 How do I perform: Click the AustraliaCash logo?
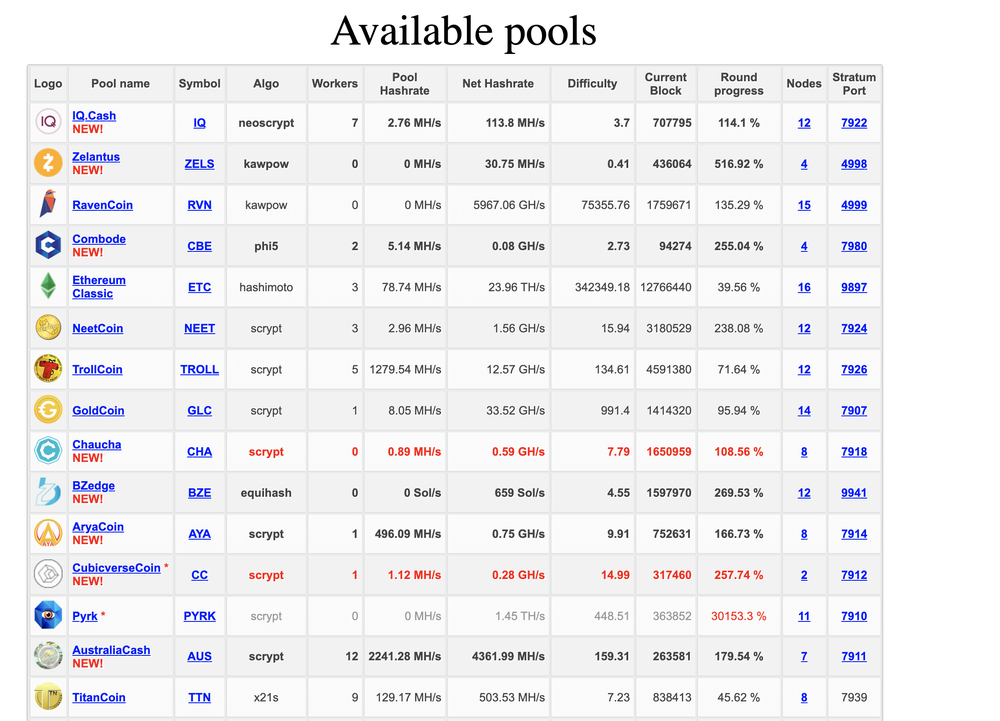[x=48, y=656]
